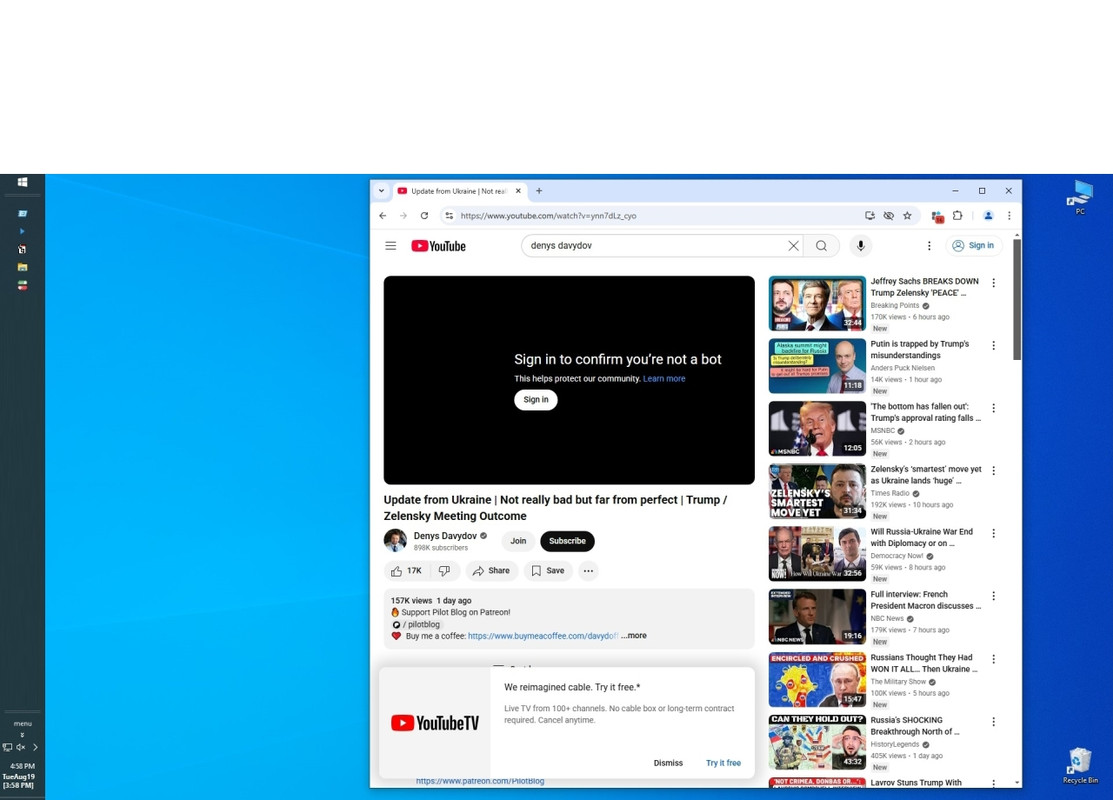Clear the search box with the X icon
The width and height of the screenshot is (1113, 800).
793,246
